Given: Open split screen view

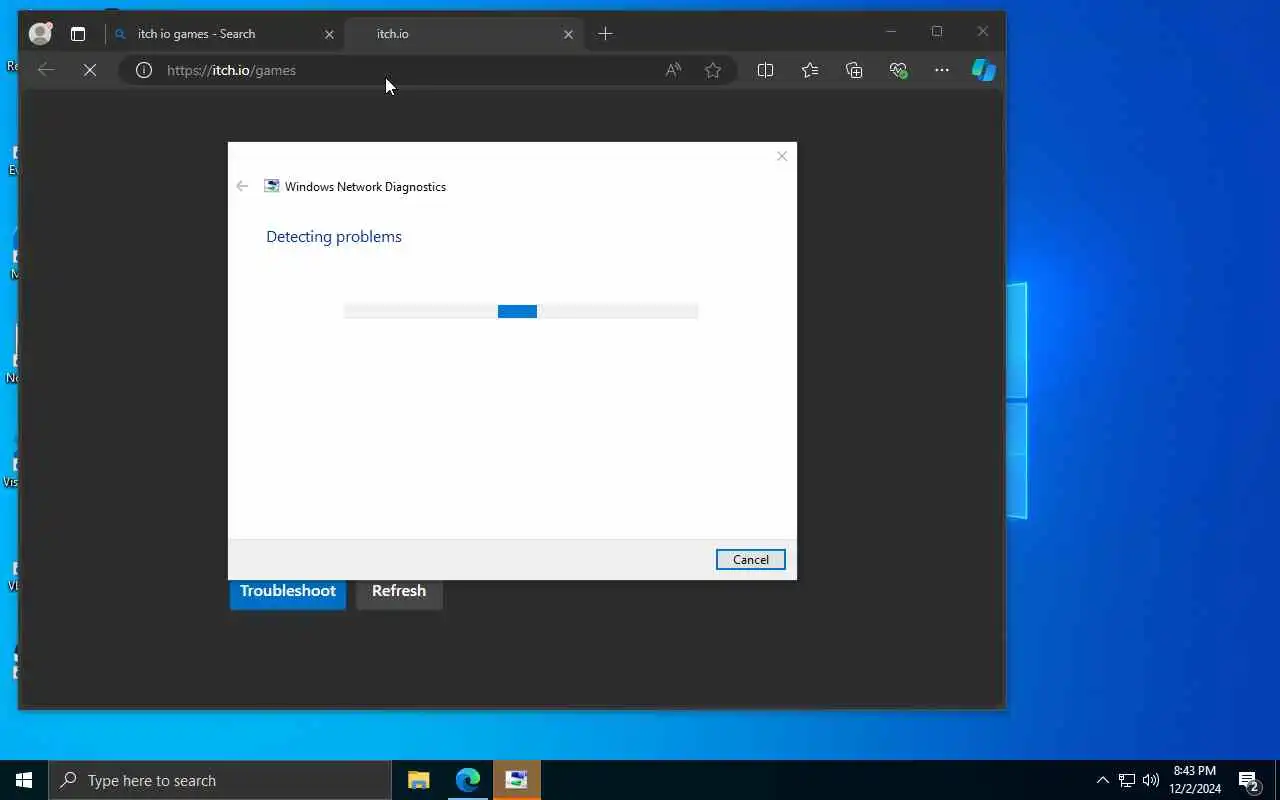Looking at the screenshot, I should point(765,70).
